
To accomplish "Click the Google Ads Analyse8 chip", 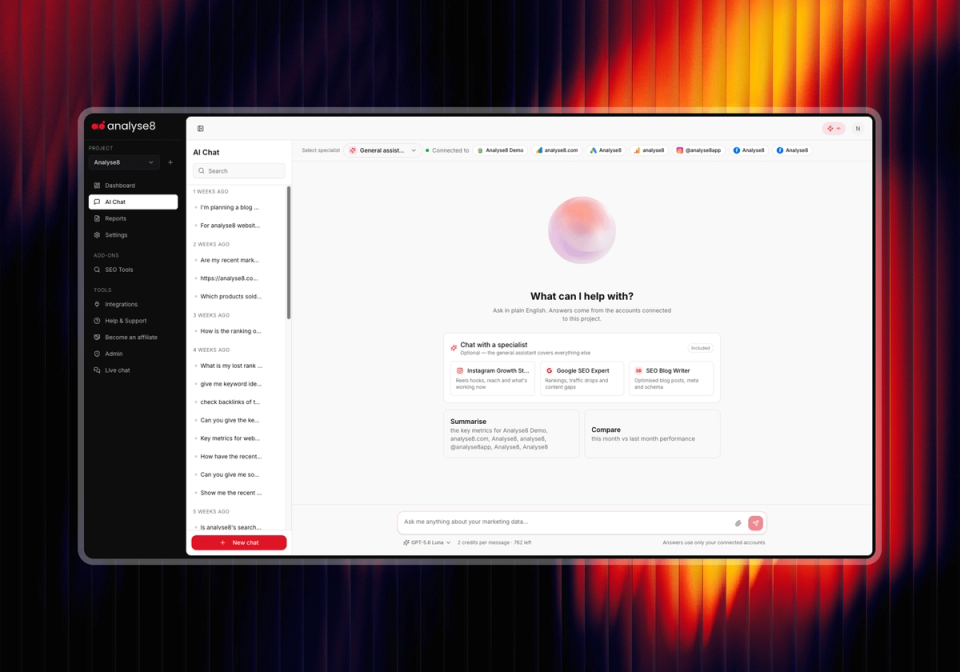I will (x=606, y=150).
